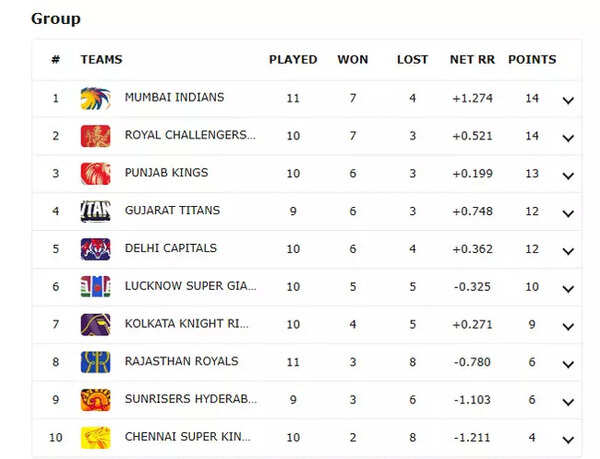
Task: Expand the Mumbai Indians row chevron
Action: tap(568, 100)
